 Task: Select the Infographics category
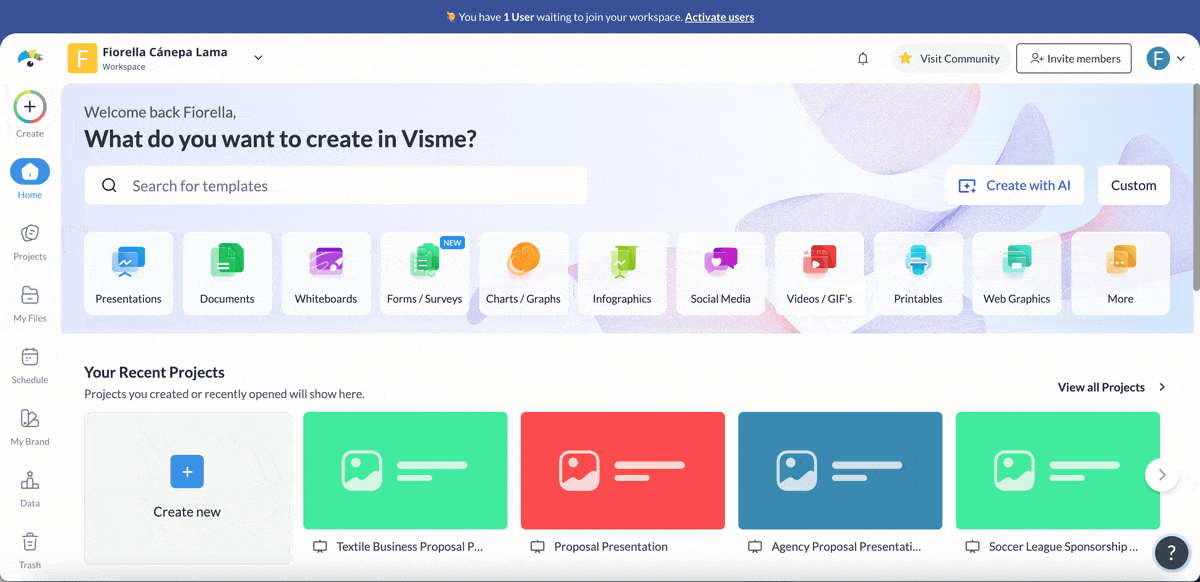coord(622,273)
